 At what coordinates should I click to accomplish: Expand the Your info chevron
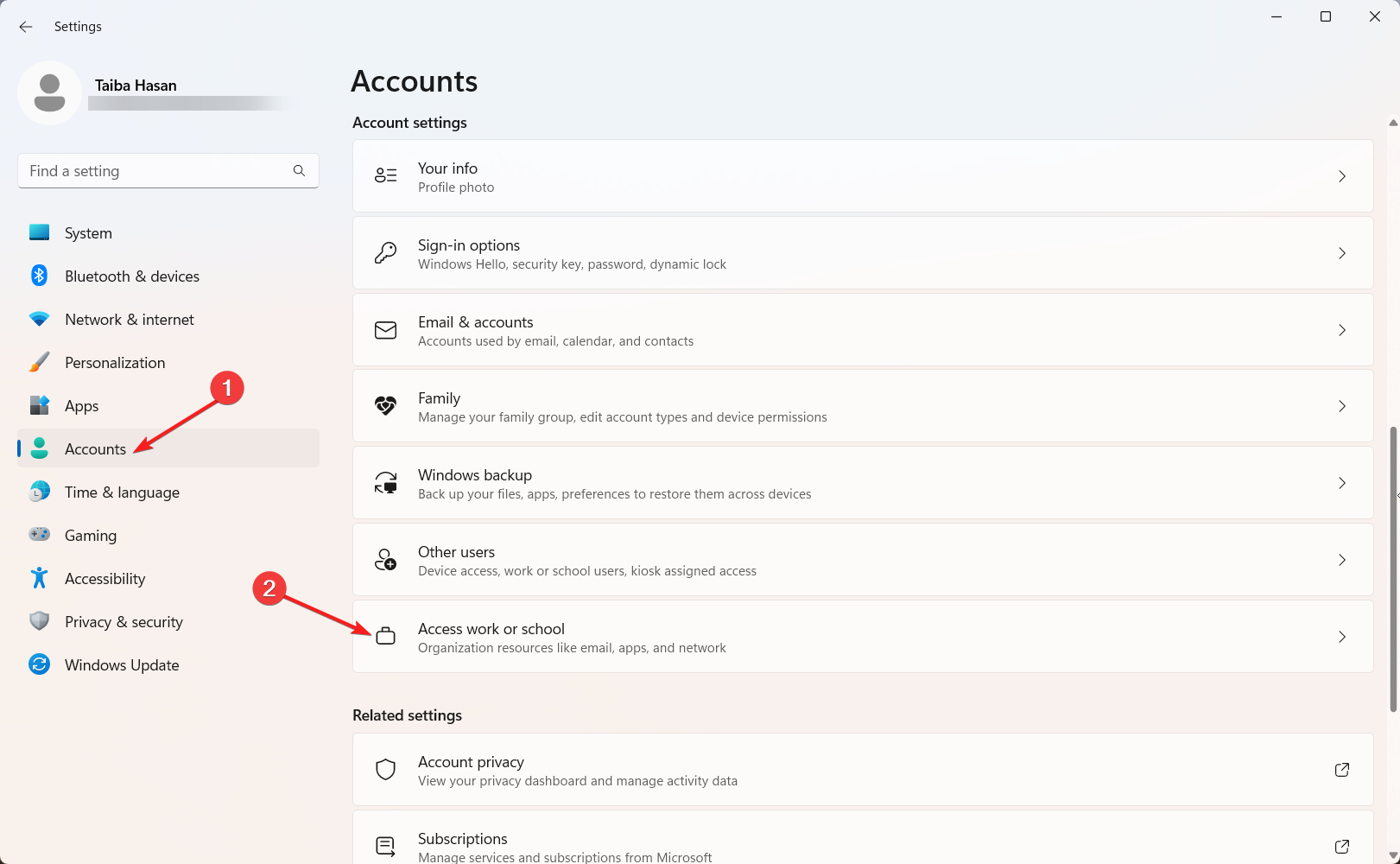pos(1341,176)
